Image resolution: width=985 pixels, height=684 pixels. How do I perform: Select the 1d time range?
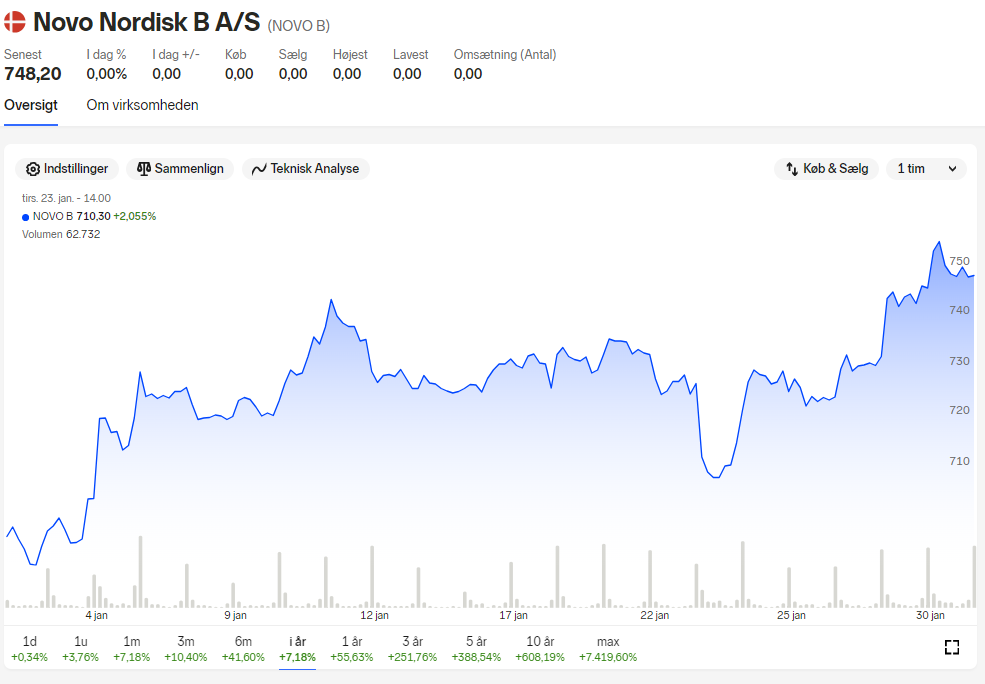pos(30,649)
